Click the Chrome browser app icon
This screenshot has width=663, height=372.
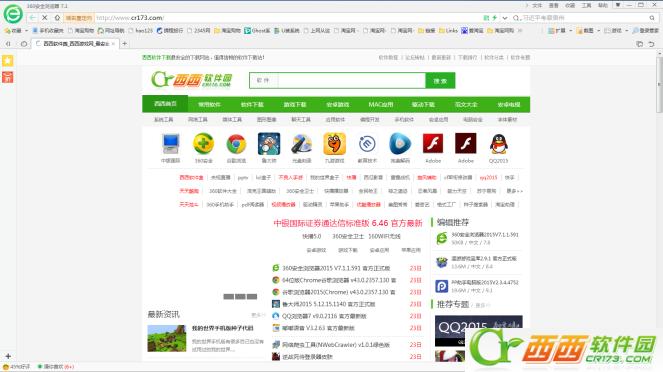236,144
